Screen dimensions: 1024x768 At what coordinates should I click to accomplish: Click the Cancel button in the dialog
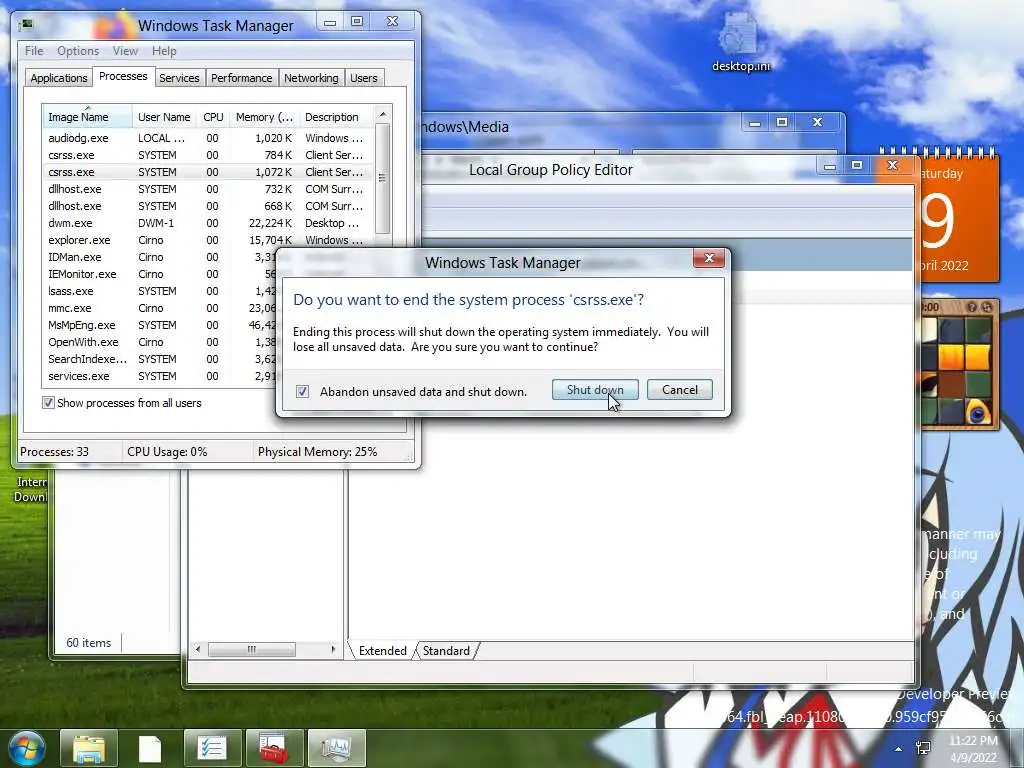click(679, 390)
